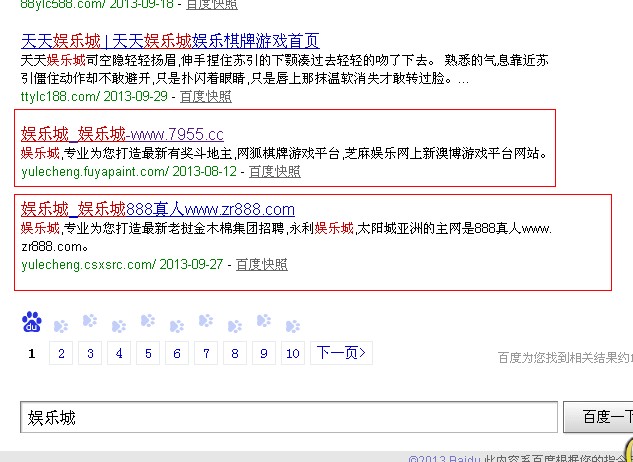Open 百度快照 for the 2013-09-18 result
Viewport: 633px width, 462px height.
[x=212, y=5]
